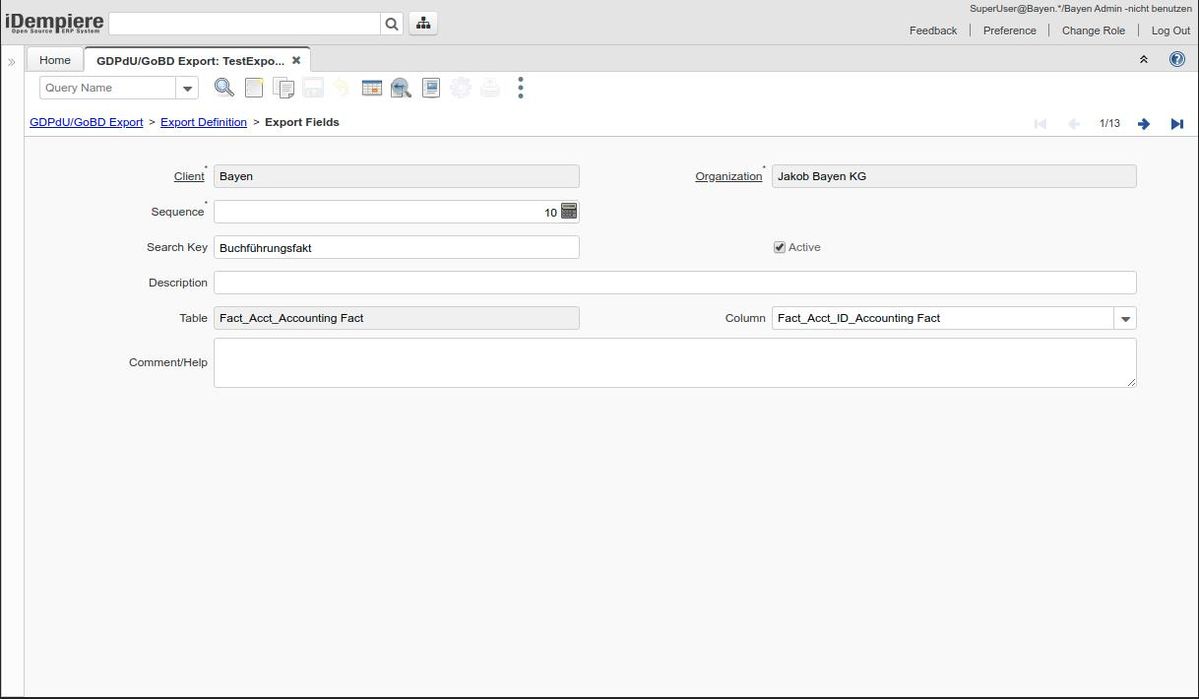
Task: Click into the Description text field
Action: pyautogui.click(x=675, y=282)
